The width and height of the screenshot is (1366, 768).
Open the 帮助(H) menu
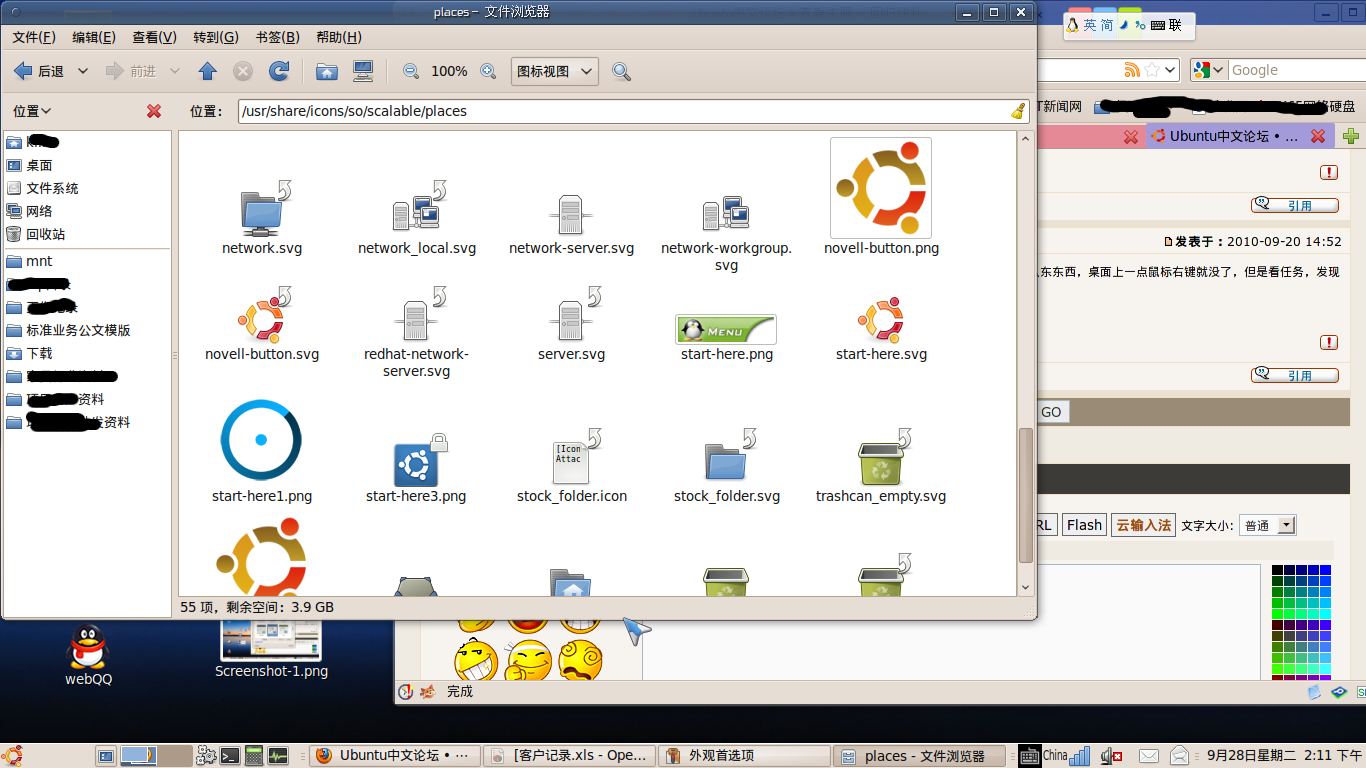(x=339, y=37)
